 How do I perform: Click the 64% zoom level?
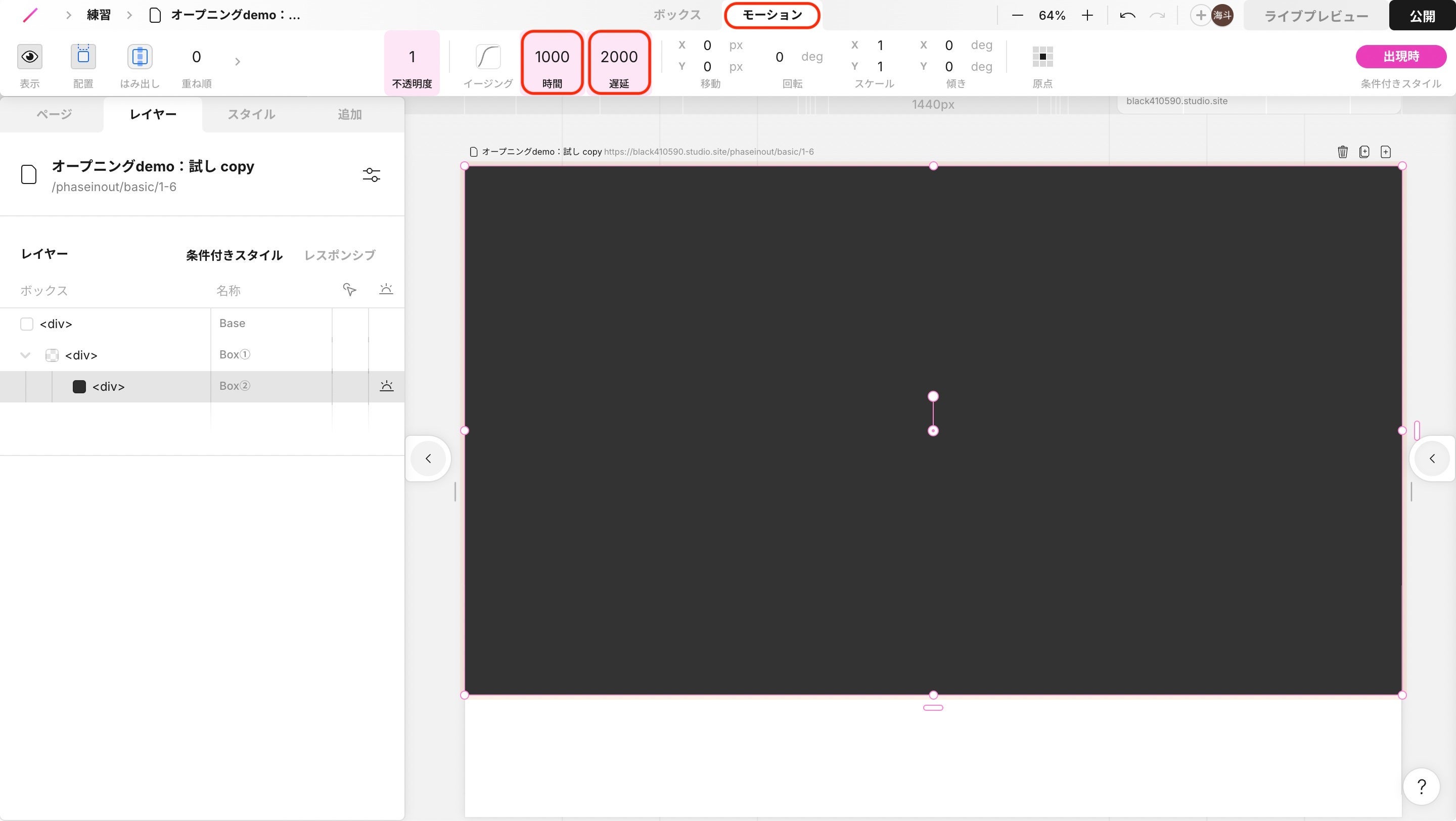(1052, 15)
